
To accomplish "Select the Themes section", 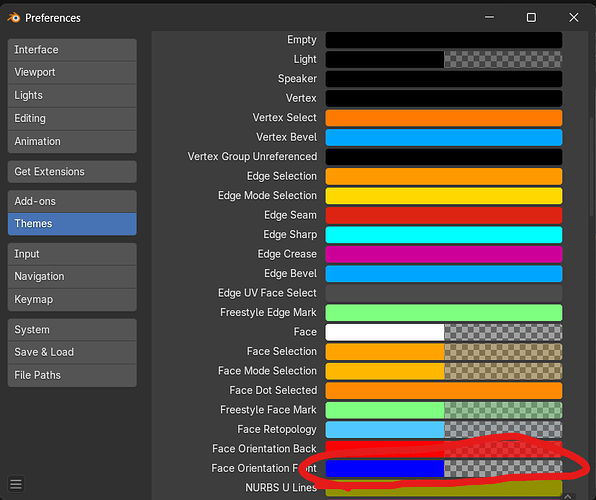I will (72, 224).
